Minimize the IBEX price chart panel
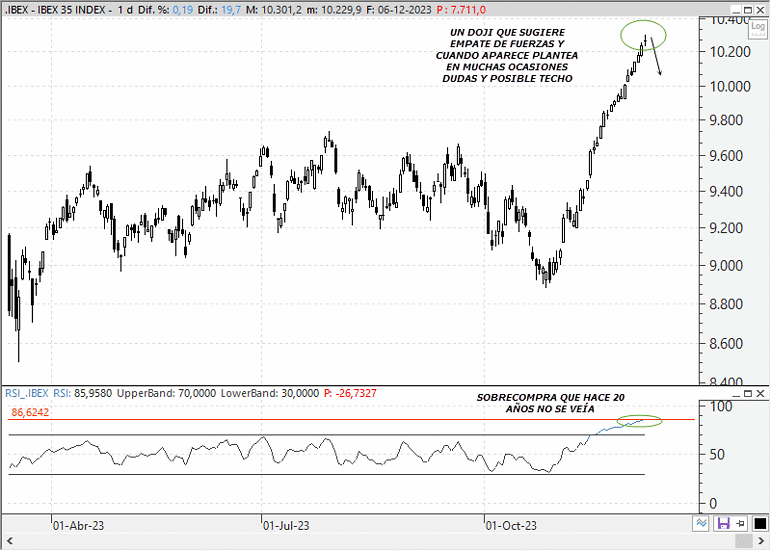771x551 pixels. 736,10
